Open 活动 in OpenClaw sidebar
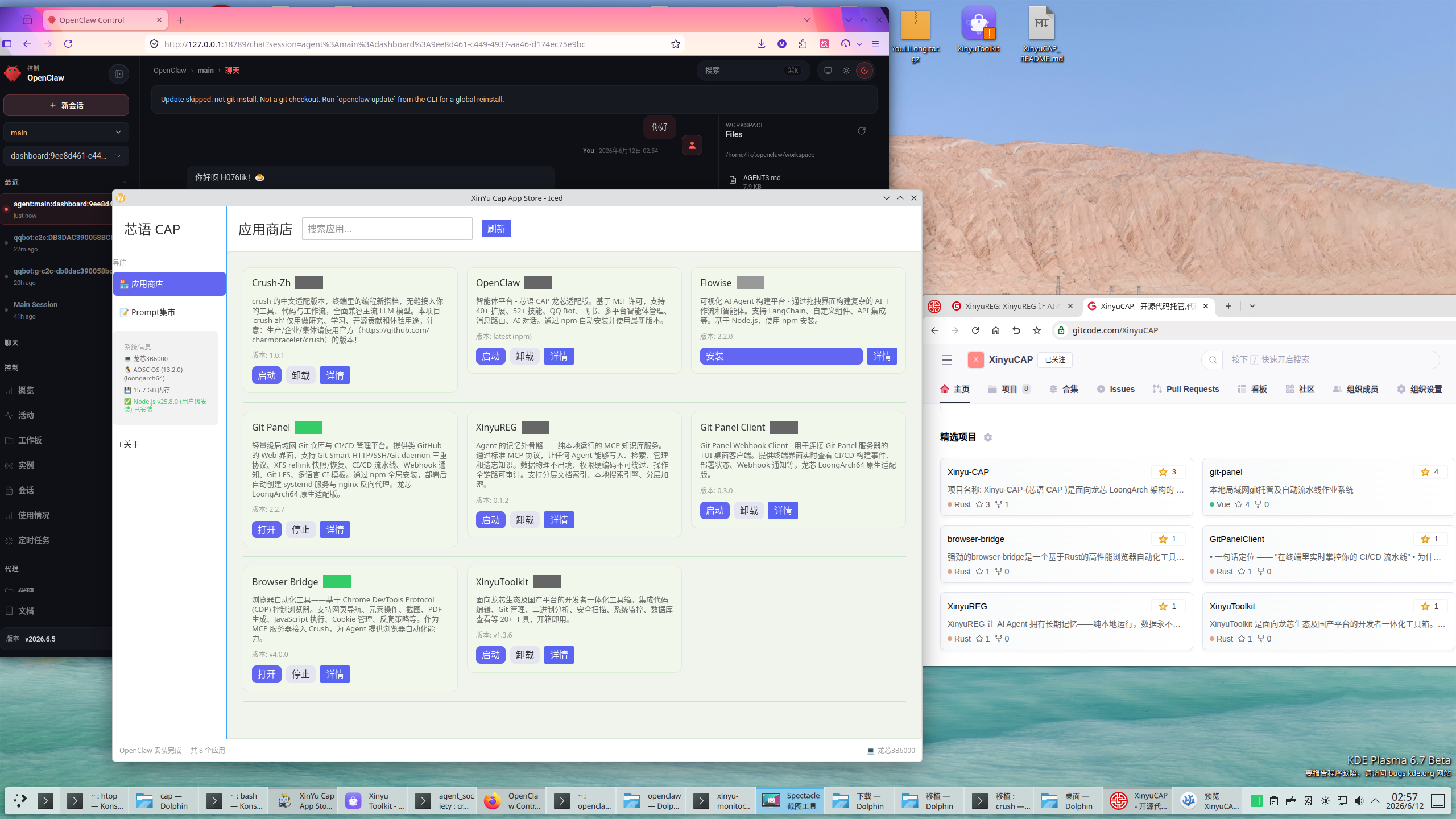The image size is (1456, 819). pyautogui.click(x=26, y=415)
